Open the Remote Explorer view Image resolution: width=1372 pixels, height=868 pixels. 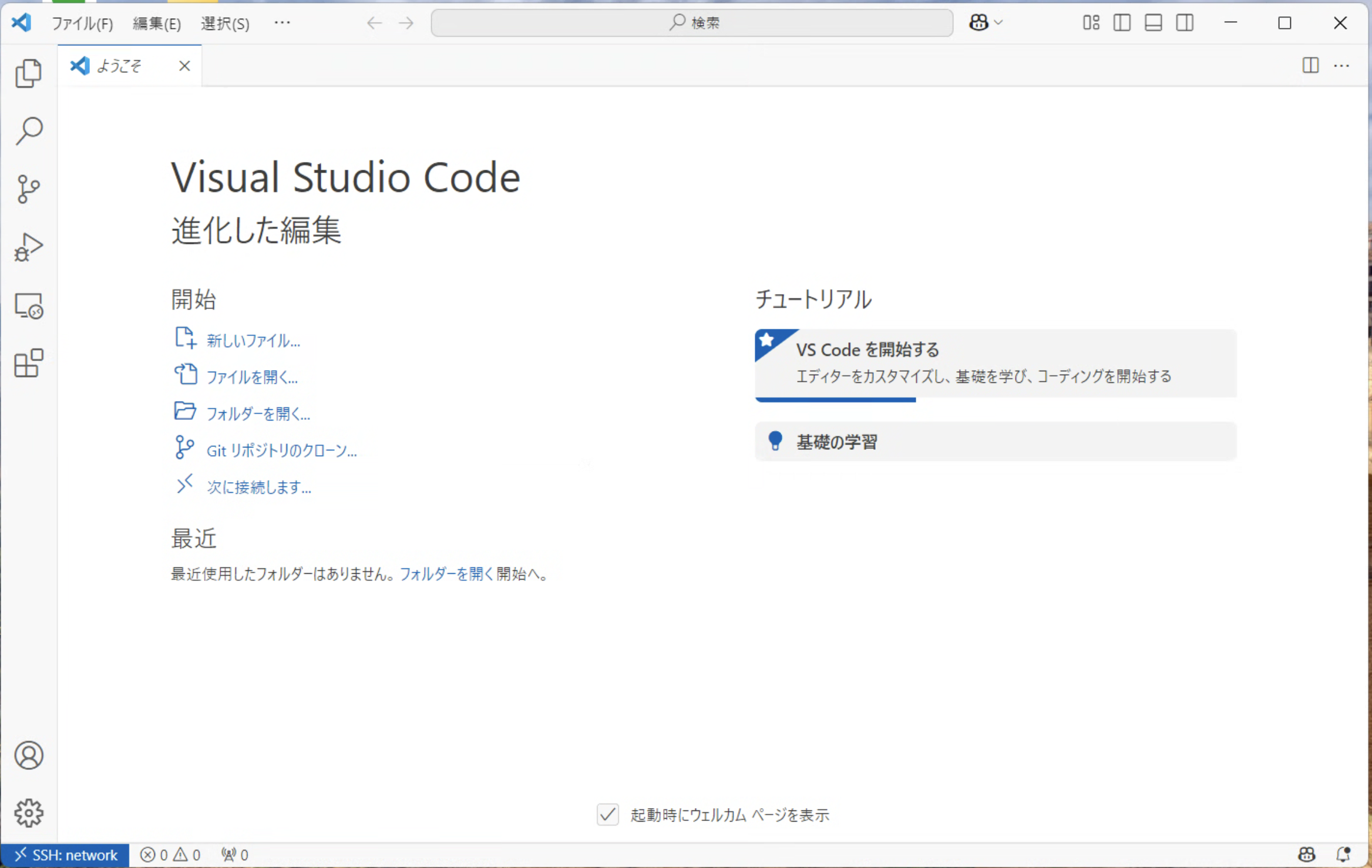tap(29, 305)
